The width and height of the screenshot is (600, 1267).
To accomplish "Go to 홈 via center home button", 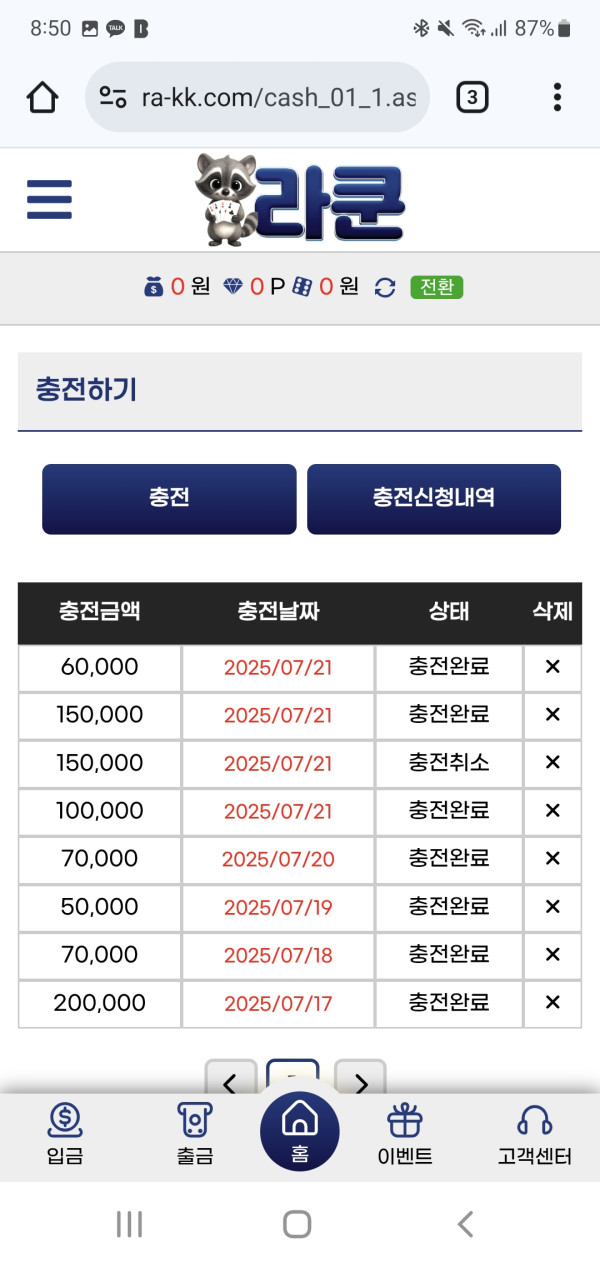I will [x=300, y=1131].
